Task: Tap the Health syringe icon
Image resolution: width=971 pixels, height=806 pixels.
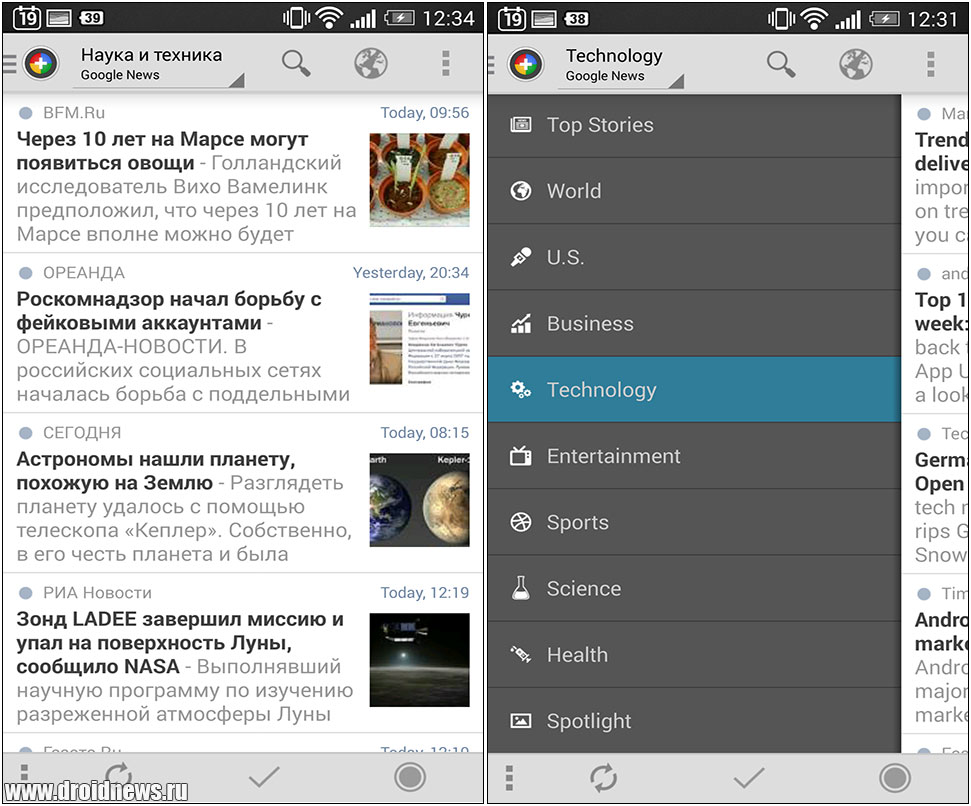Action: [520, 654]
